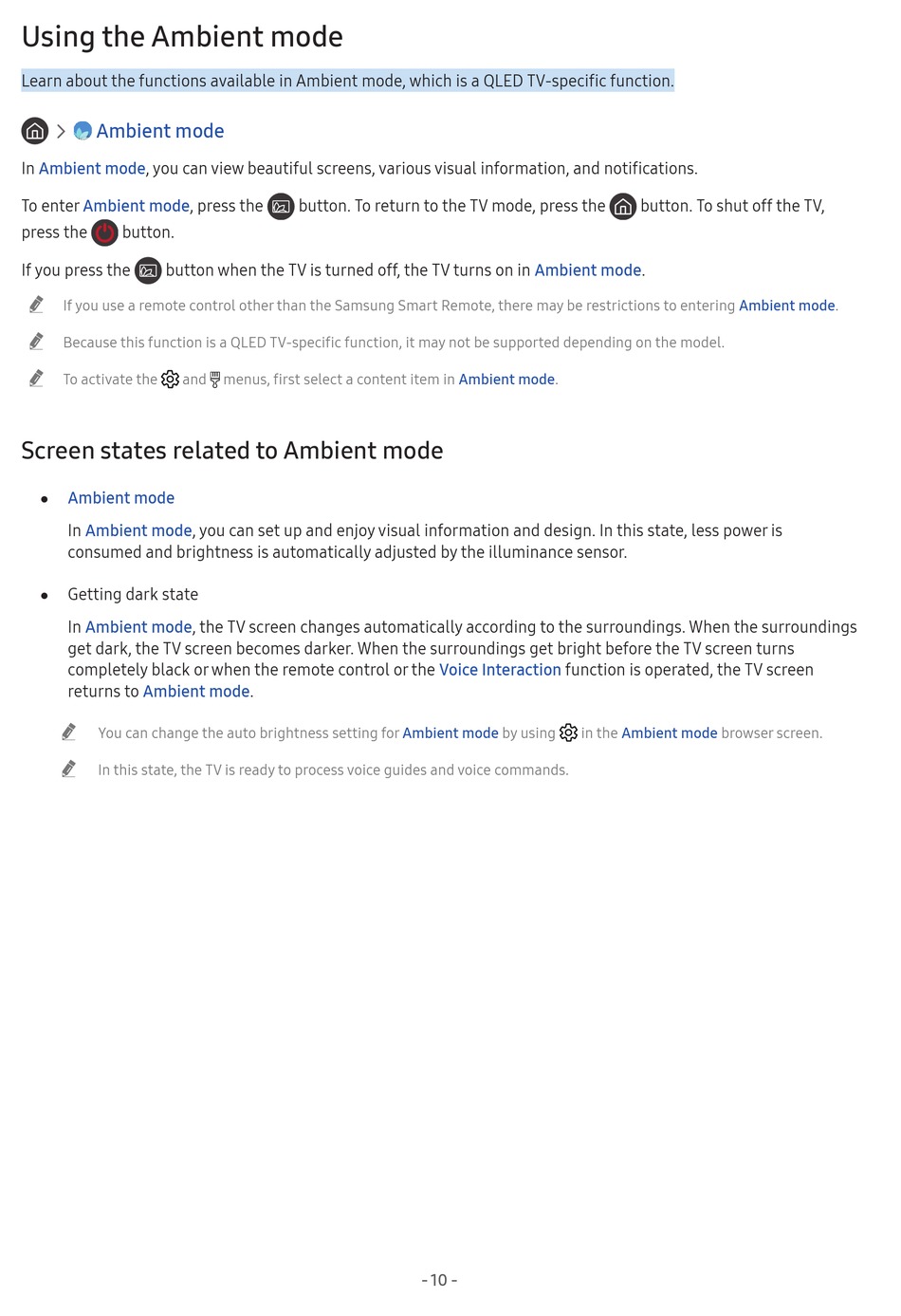Click Ambient icon in 'If you press the' line

pos(148,270)
